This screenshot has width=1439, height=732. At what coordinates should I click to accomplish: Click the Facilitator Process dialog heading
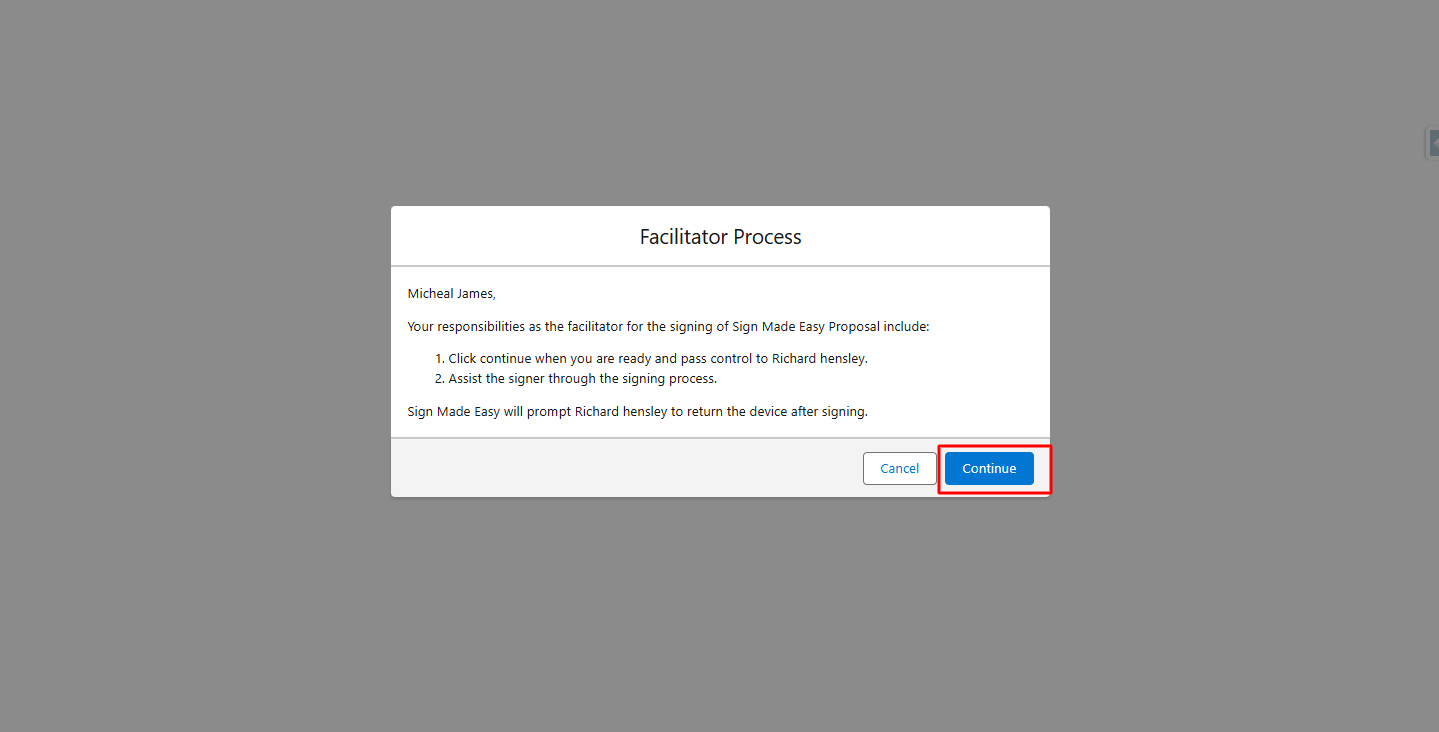(x=720, y=237)
